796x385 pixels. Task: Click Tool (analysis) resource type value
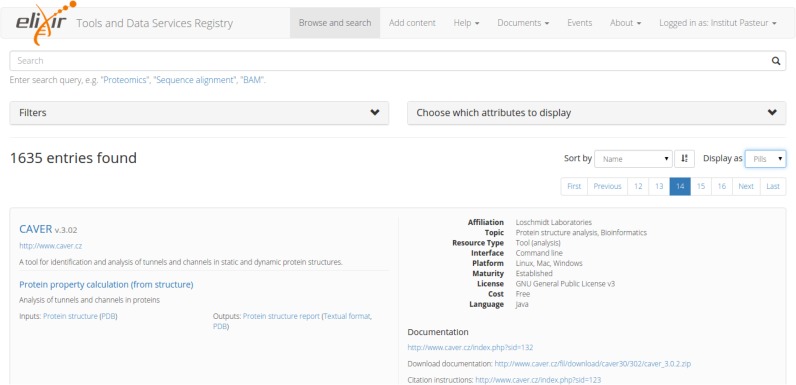pos(538,243)
